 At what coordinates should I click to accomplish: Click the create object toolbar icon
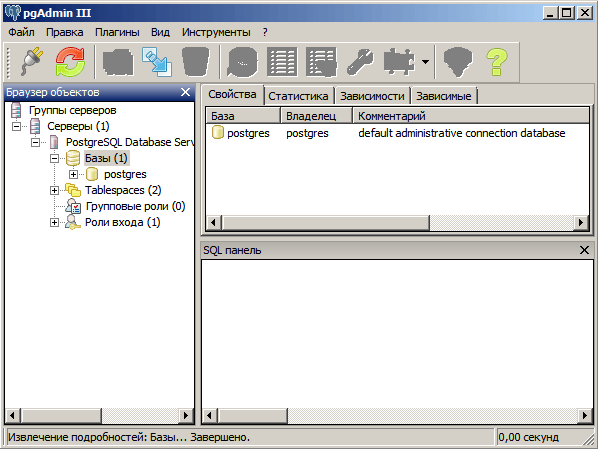(157, 61)
